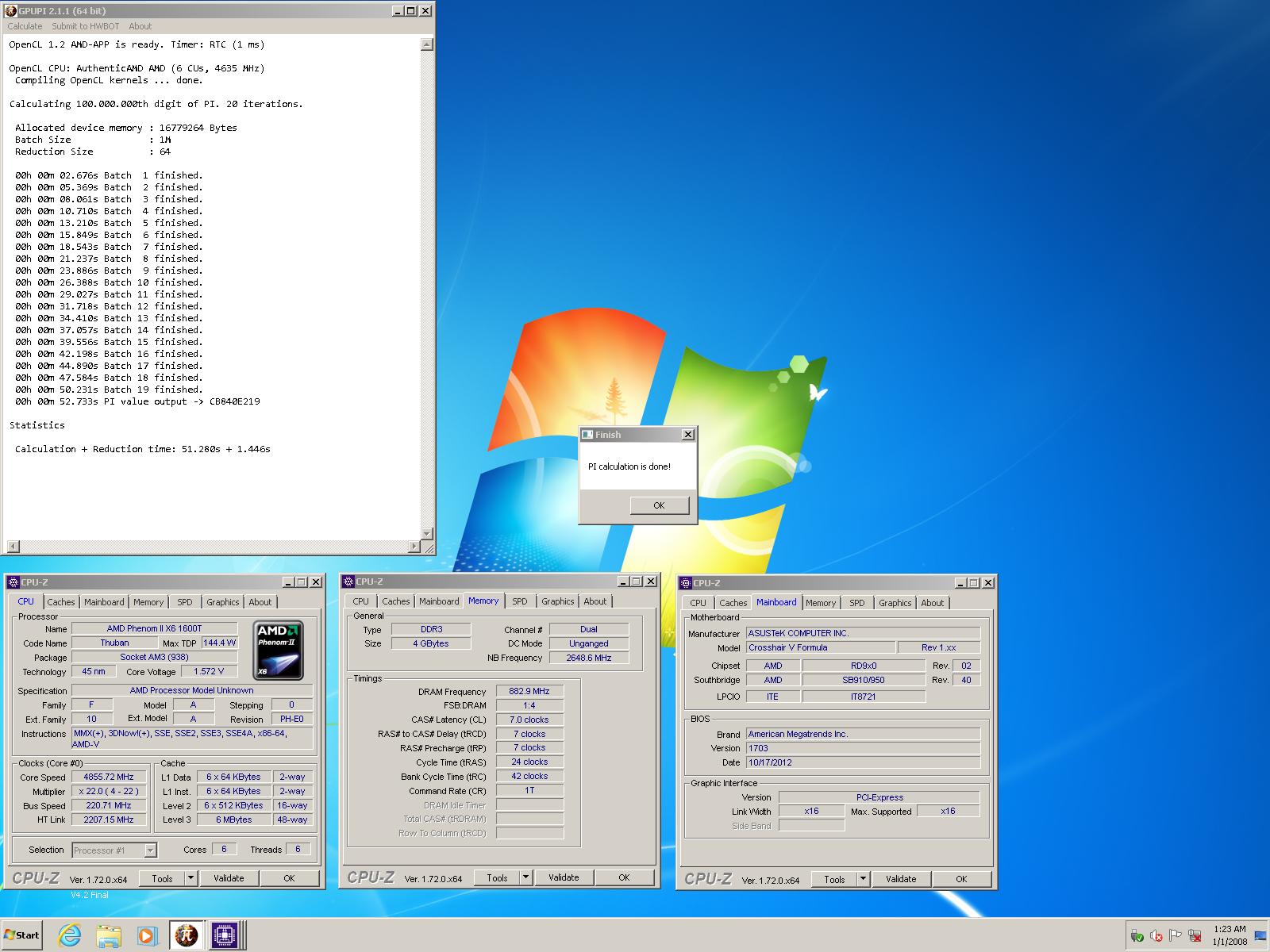The width and height of the screenshot is (1270, 952).
Task: Open Submit to HWBOT menu
Action: click(86, 26)
